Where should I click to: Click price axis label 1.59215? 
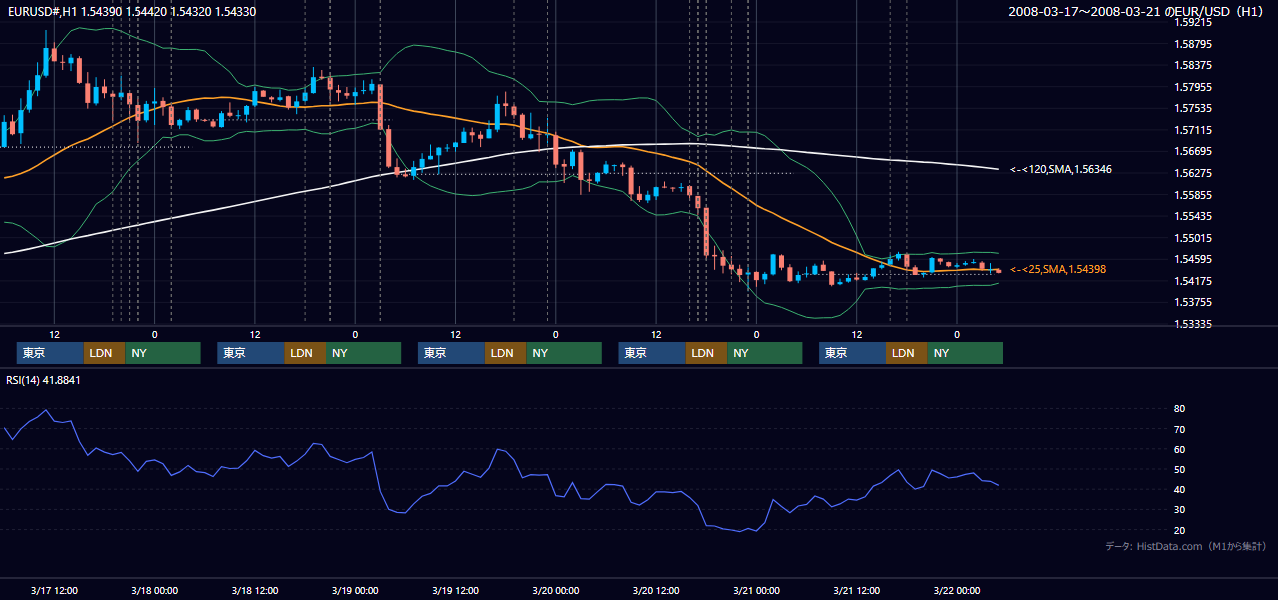point(1194,22)
